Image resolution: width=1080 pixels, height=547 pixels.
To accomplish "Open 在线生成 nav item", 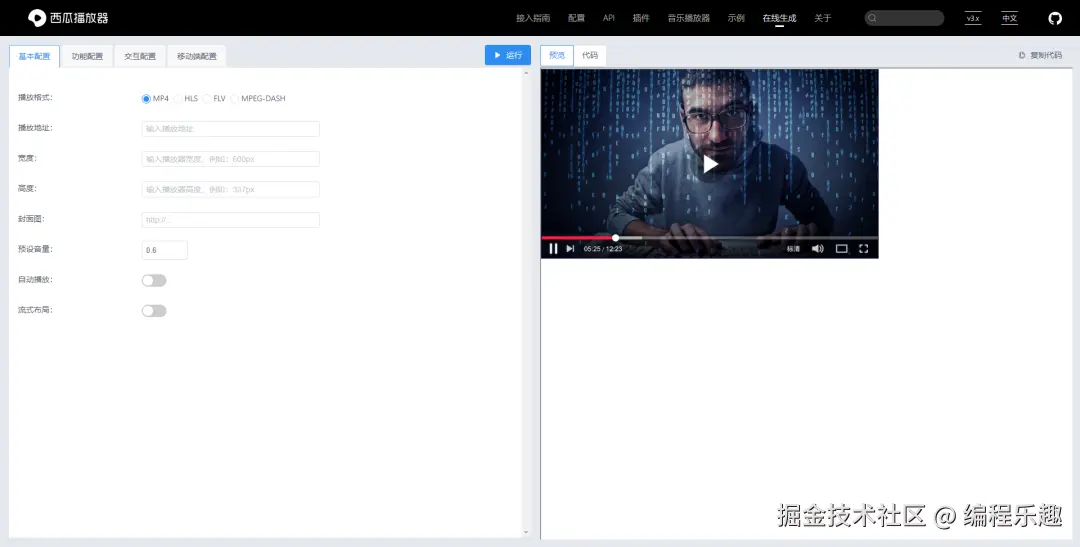I will point(779,19).
